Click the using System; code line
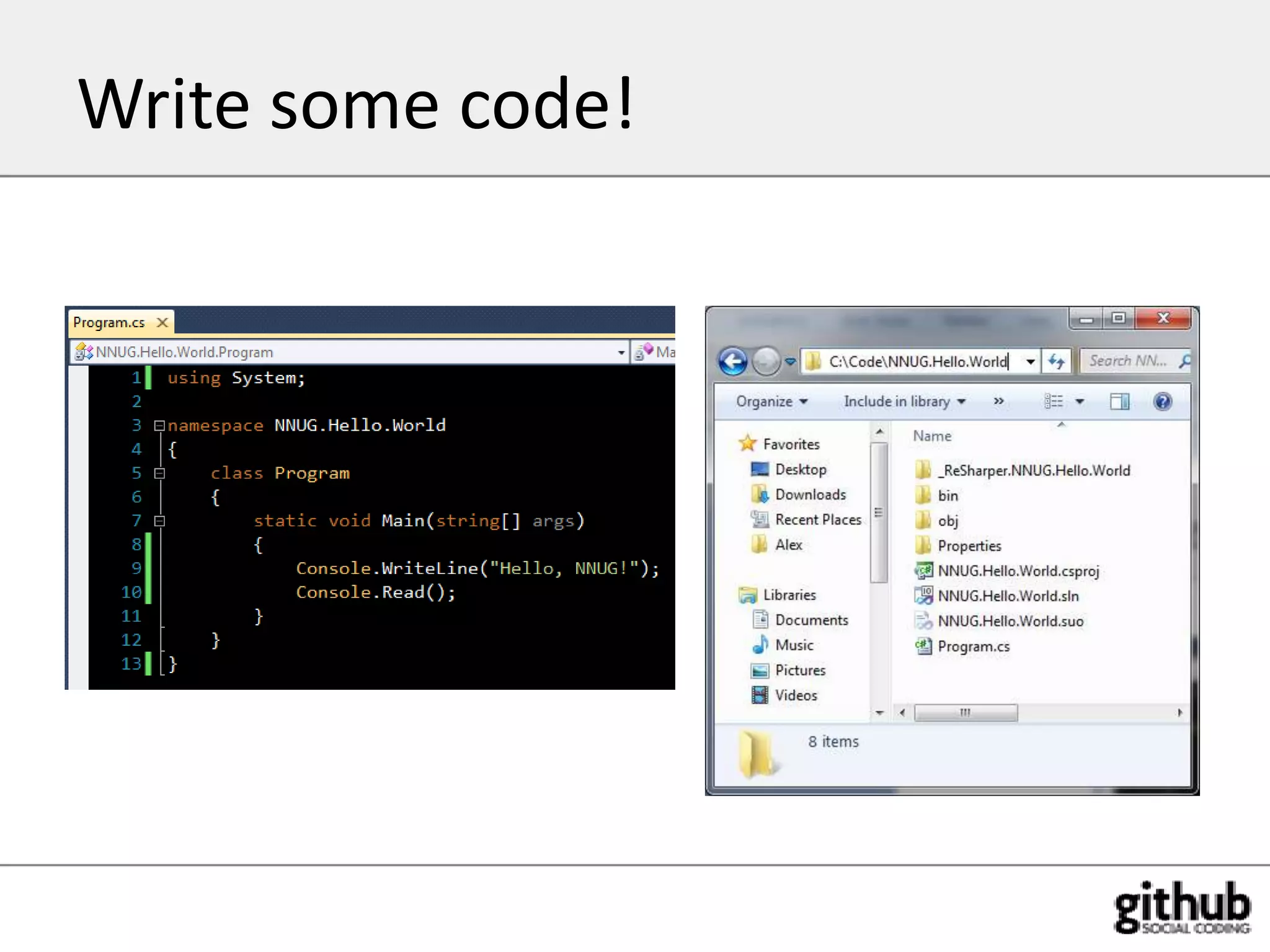The height and width of the screenshot is (952, 1270). pos(236,378)
